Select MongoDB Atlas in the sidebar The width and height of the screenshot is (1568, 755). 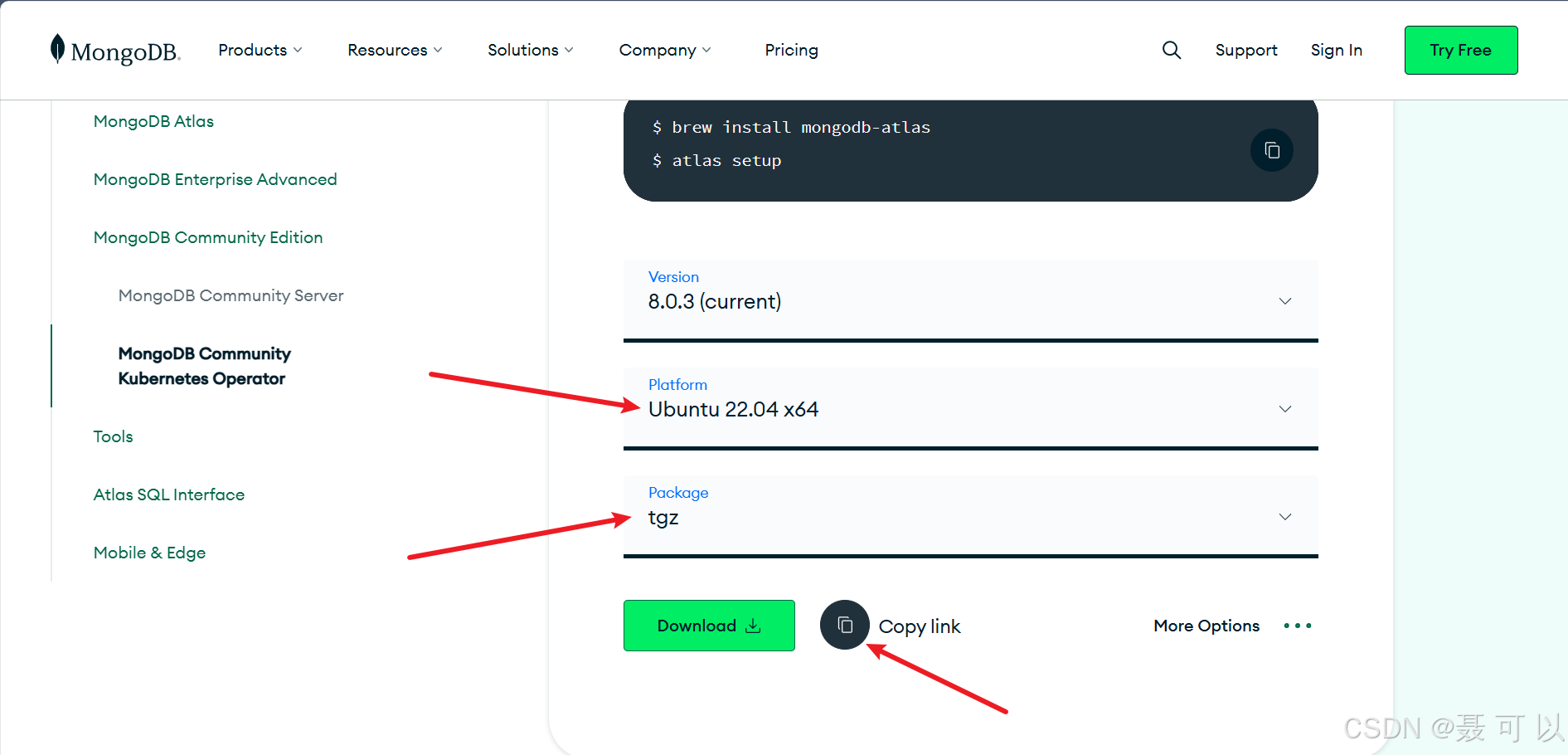[x=153, y=121]
